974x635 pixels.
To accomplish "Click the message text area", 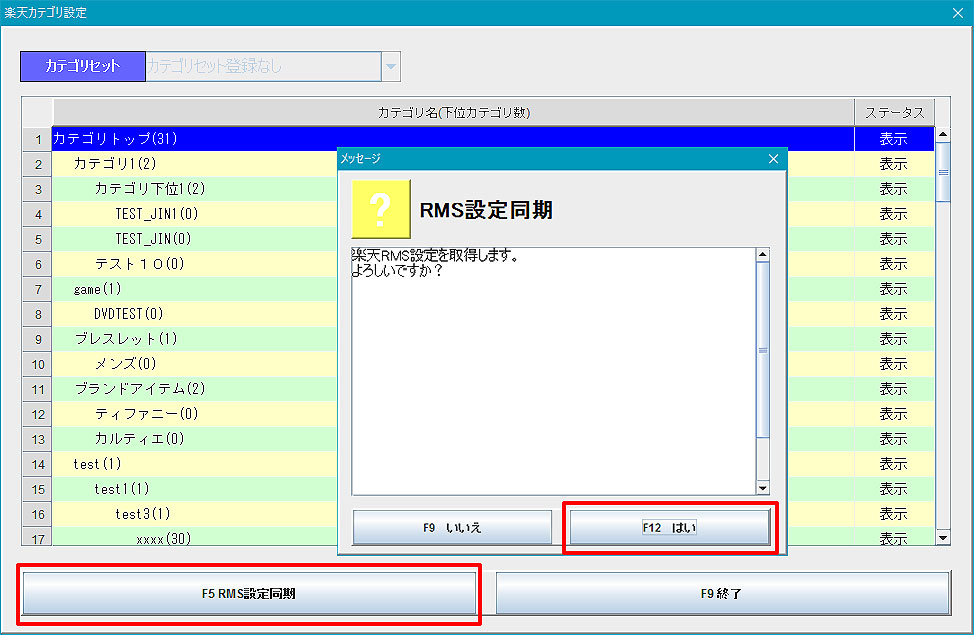I will point(553,372).
